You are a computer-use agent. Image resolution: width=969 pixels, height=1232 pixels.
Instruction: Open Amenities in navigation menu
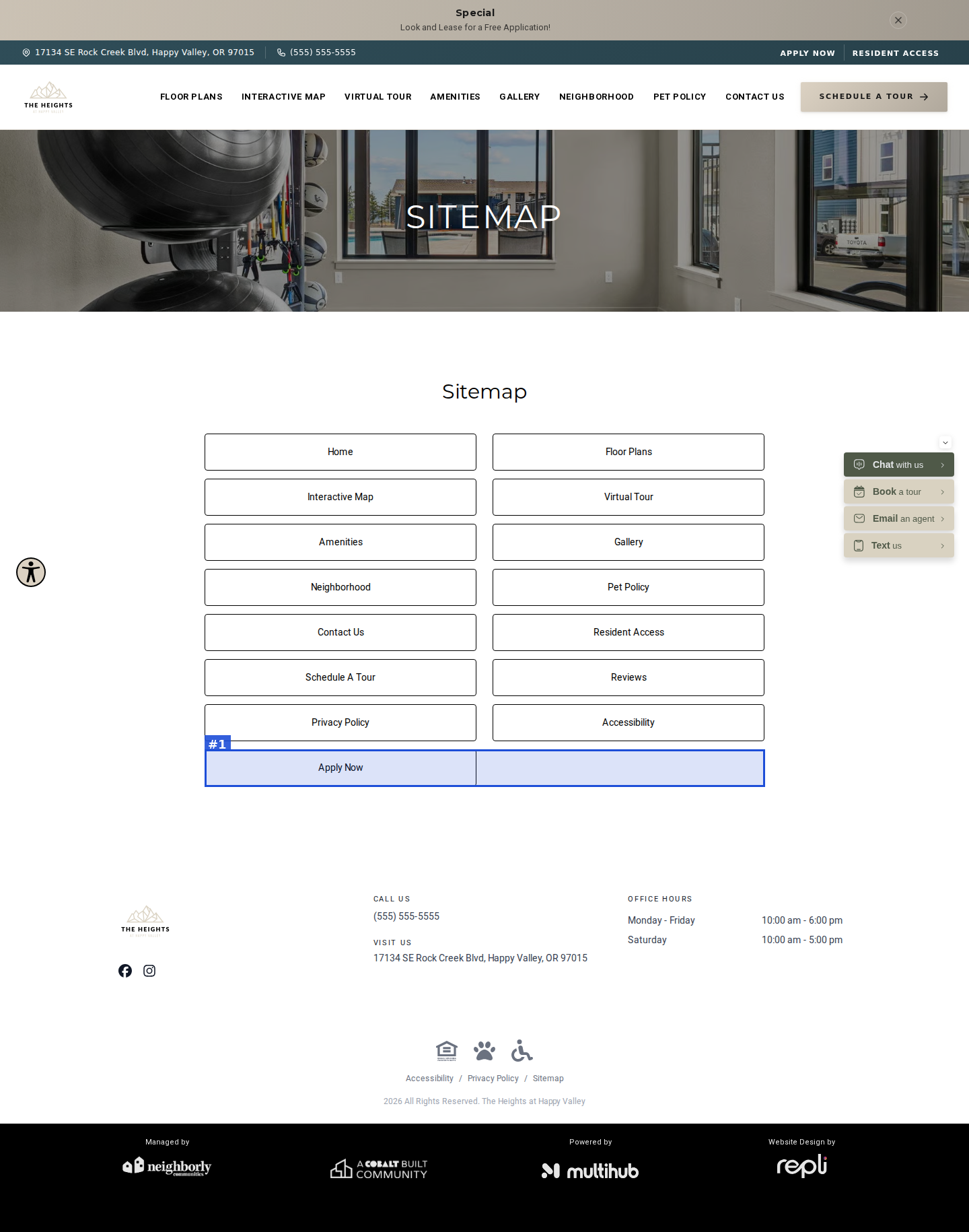456,97
